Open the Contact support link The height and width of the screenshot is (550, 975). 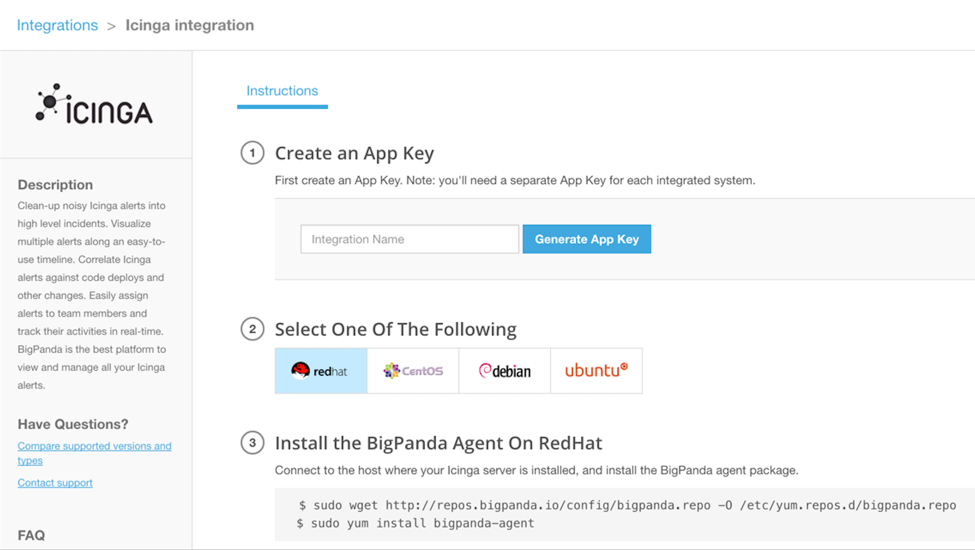tap(55, 483)
